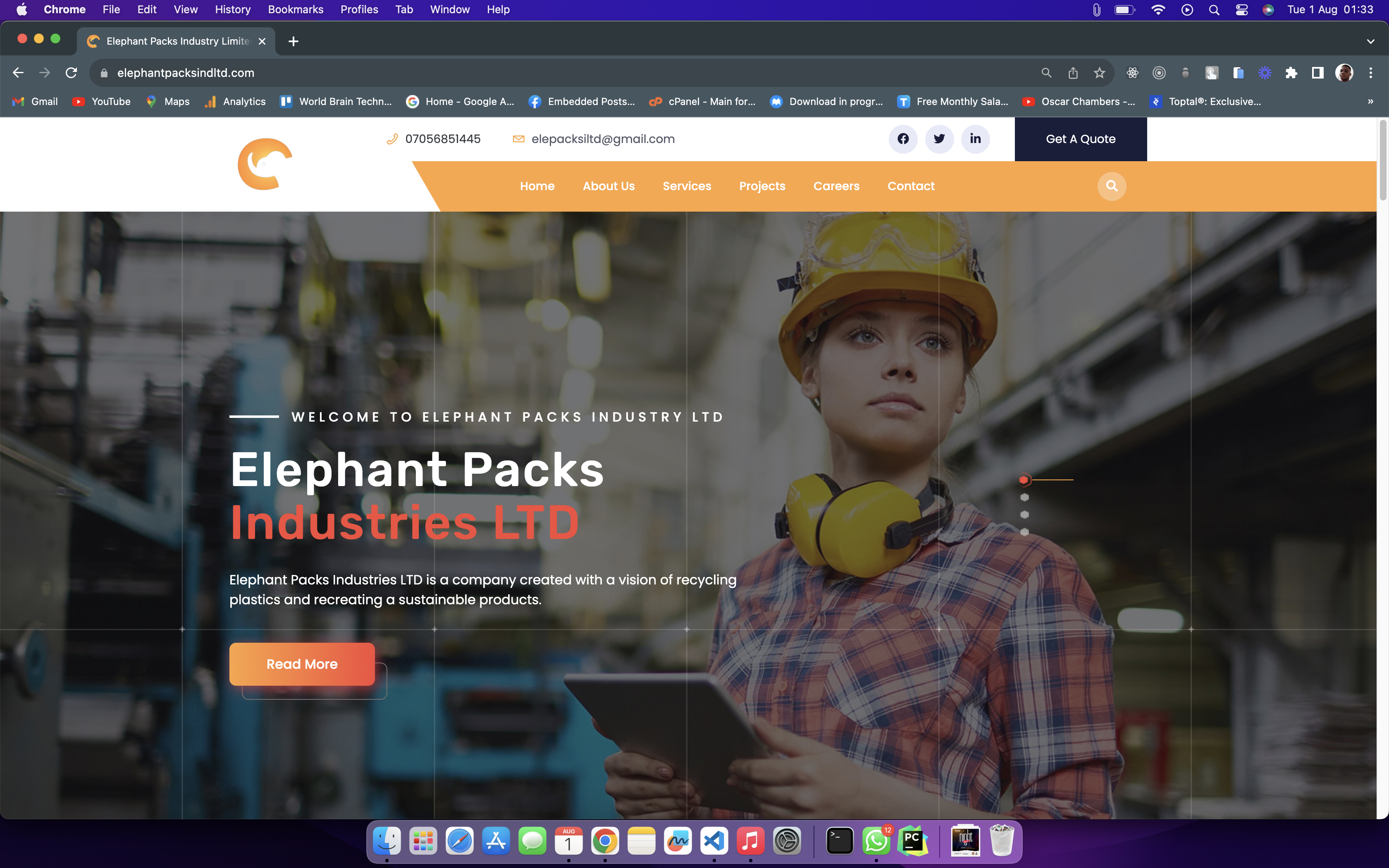Show hidden bookmarks overflow chevron
The width and height of the screenshot is (1389, 868).
point(1371,102)
